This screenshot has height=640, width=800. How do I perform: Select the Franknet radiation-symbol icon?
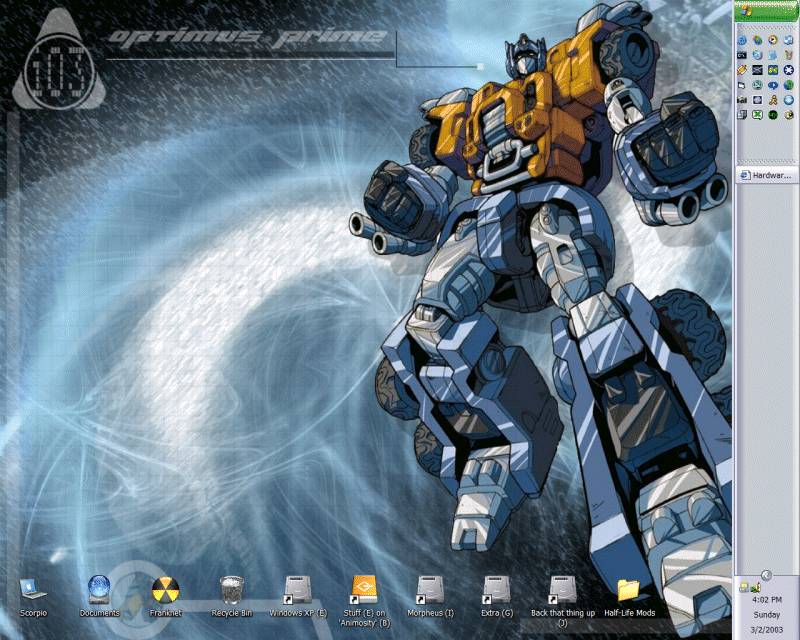point(166,590)
